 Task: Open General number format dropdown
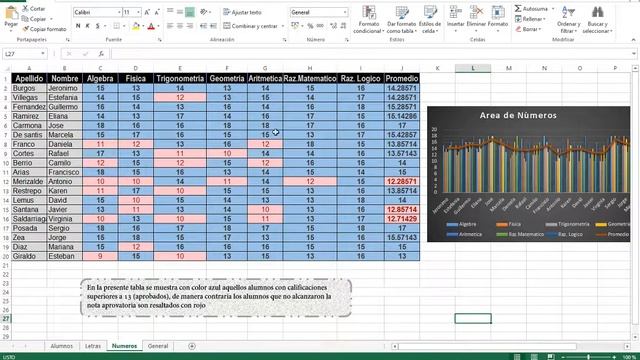pos(345,13)
